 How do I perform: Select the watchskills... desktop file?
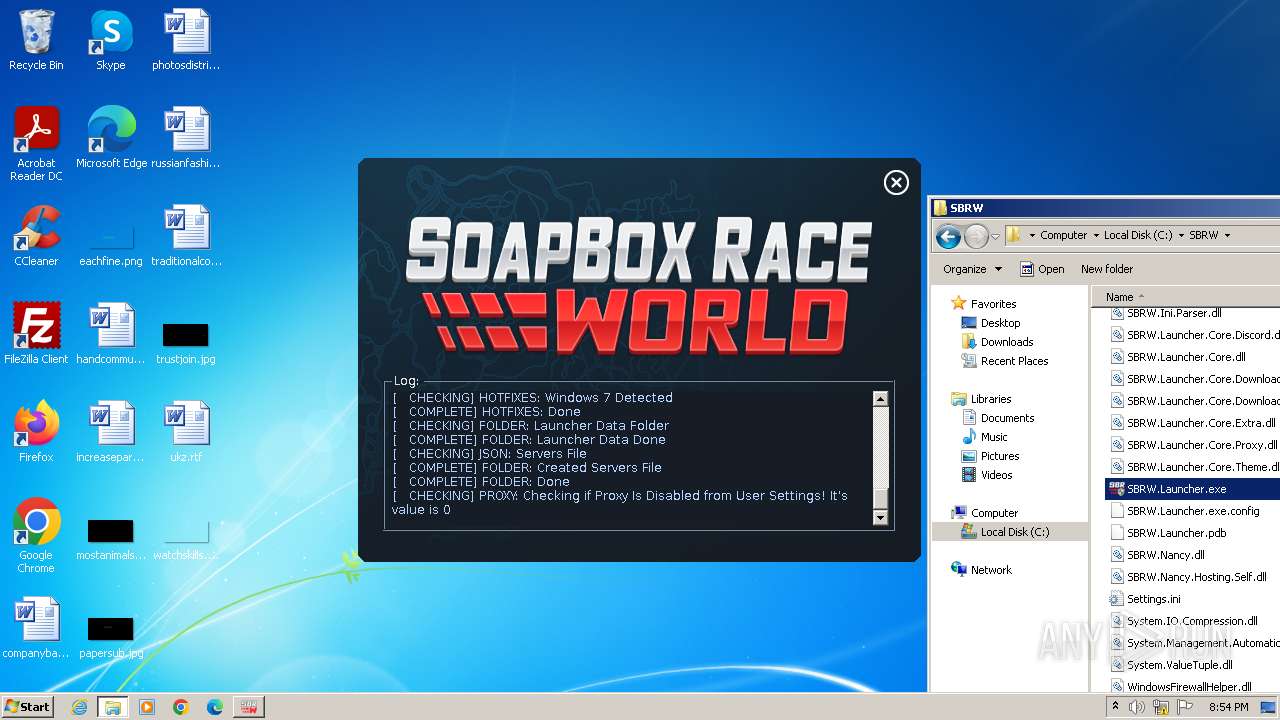(186, 540)
